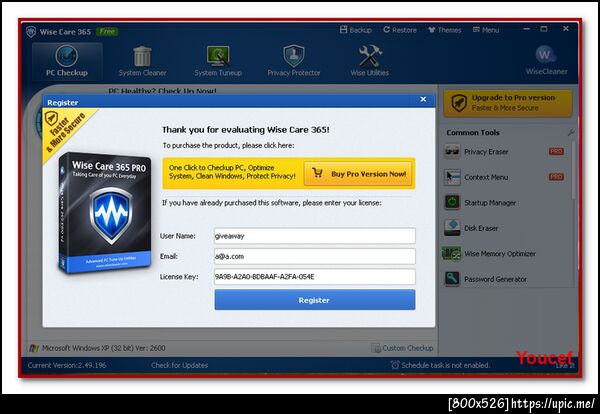Open the Themes option
This screenshot has height=414, width=600.
[x=445, y=30]
